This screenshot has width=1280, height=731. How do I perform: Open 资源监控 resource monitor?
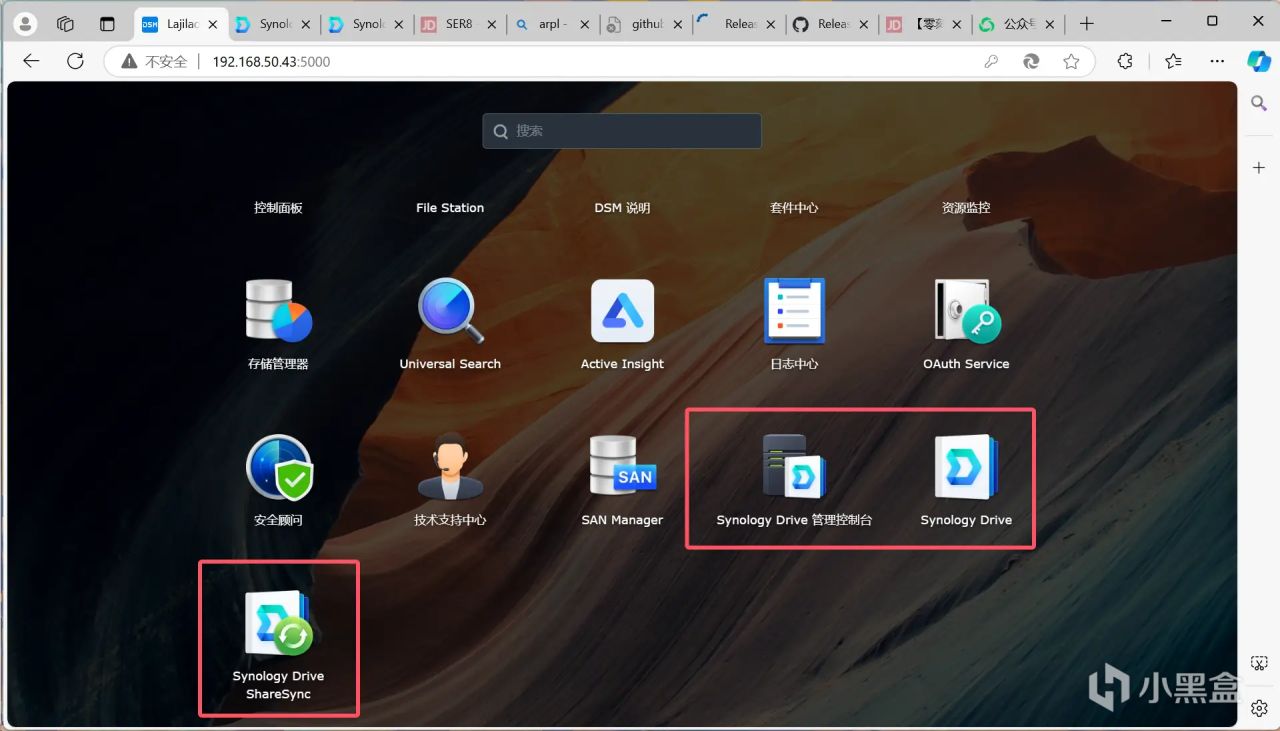point(966,208)
